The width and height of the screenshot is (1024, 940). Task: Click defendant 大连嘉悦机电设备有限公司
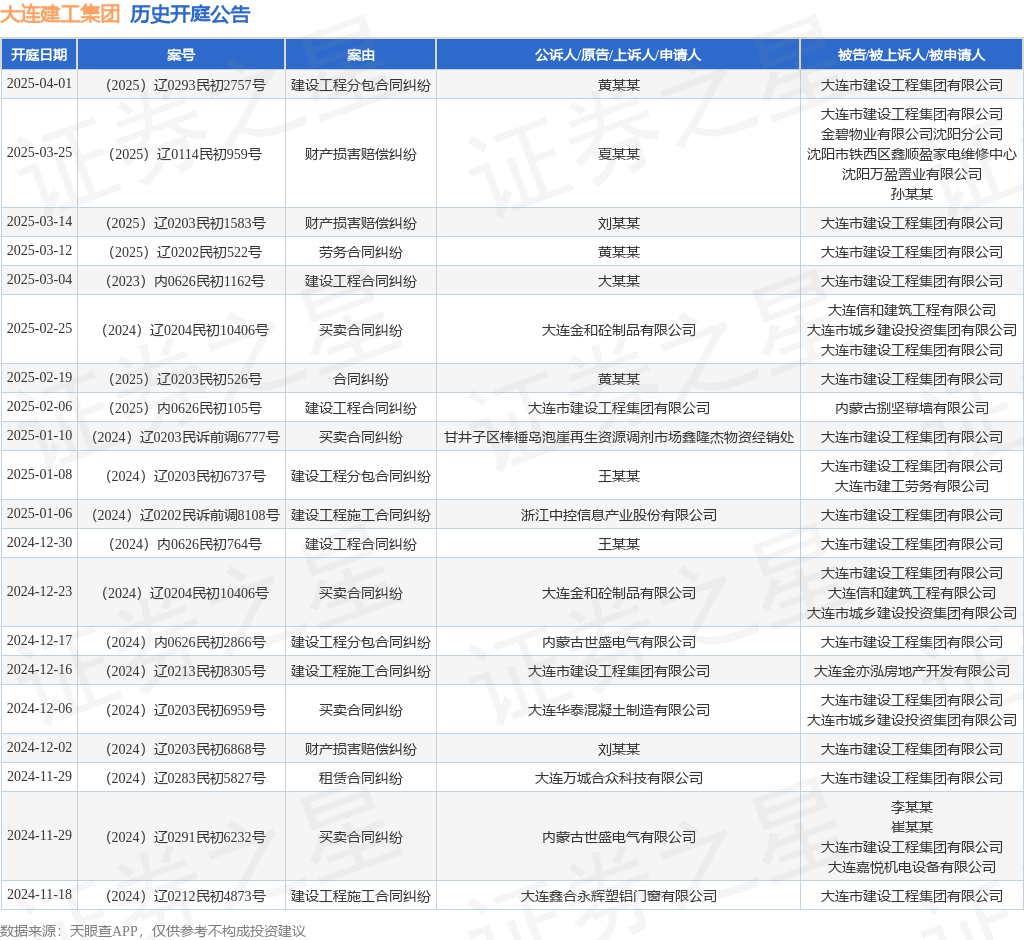pos(912,867)
